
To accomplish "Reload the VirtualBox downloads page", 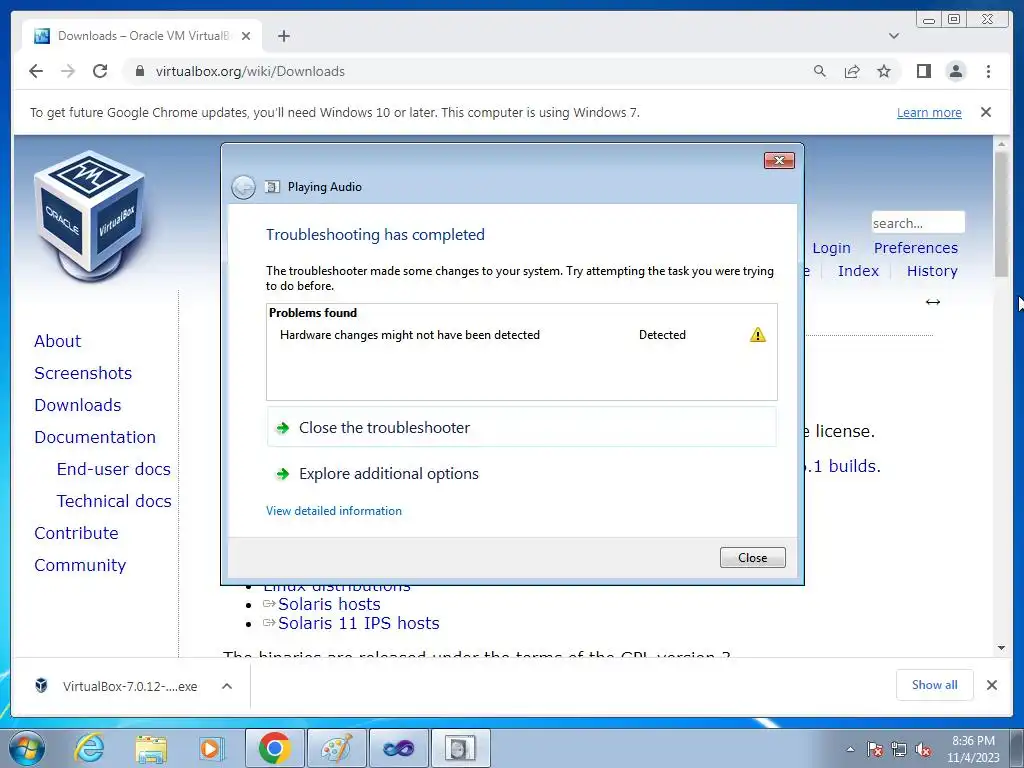I will point(100,71).
